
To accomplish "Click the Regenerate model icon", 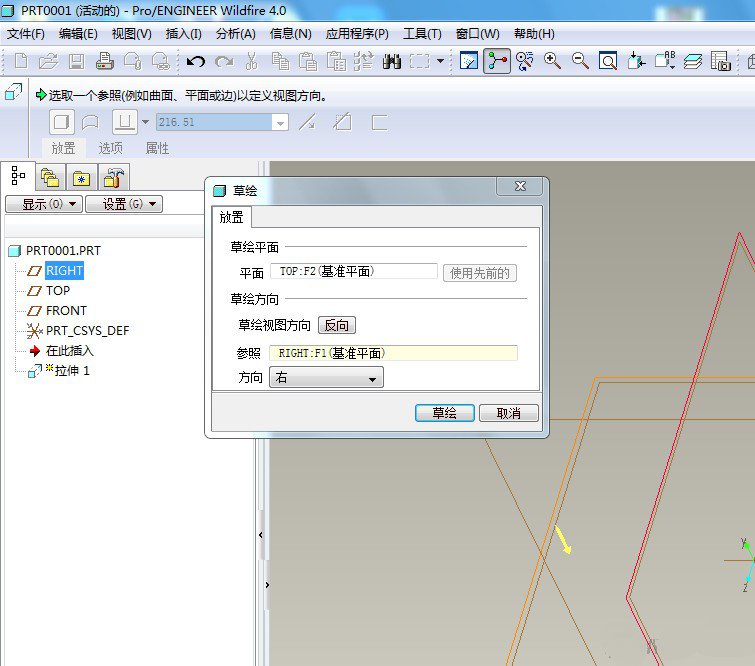I will click(x=364, y=61).
